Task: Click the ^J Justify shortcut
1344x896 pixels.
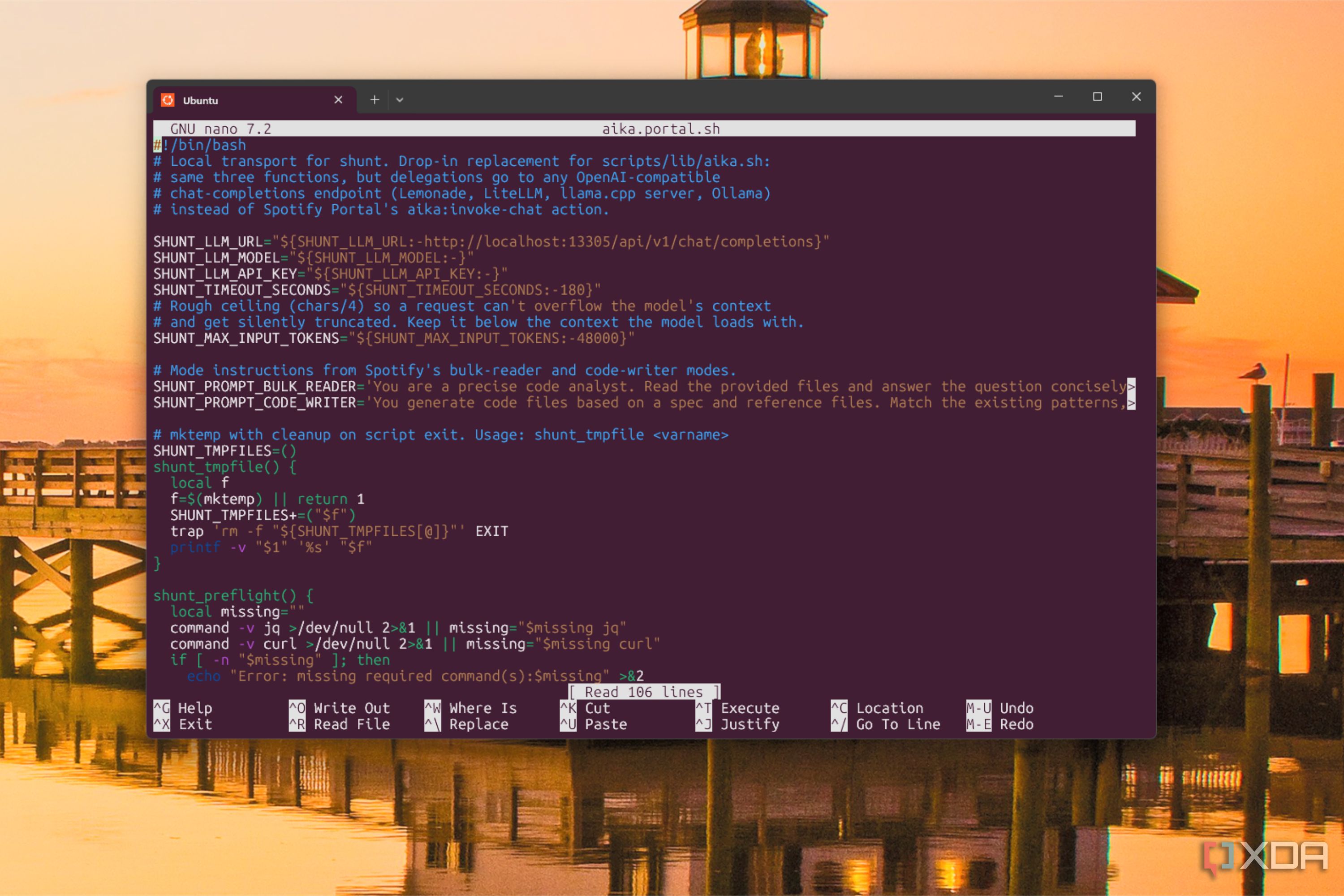Action: pyautogui.click(x=738, y=724)
